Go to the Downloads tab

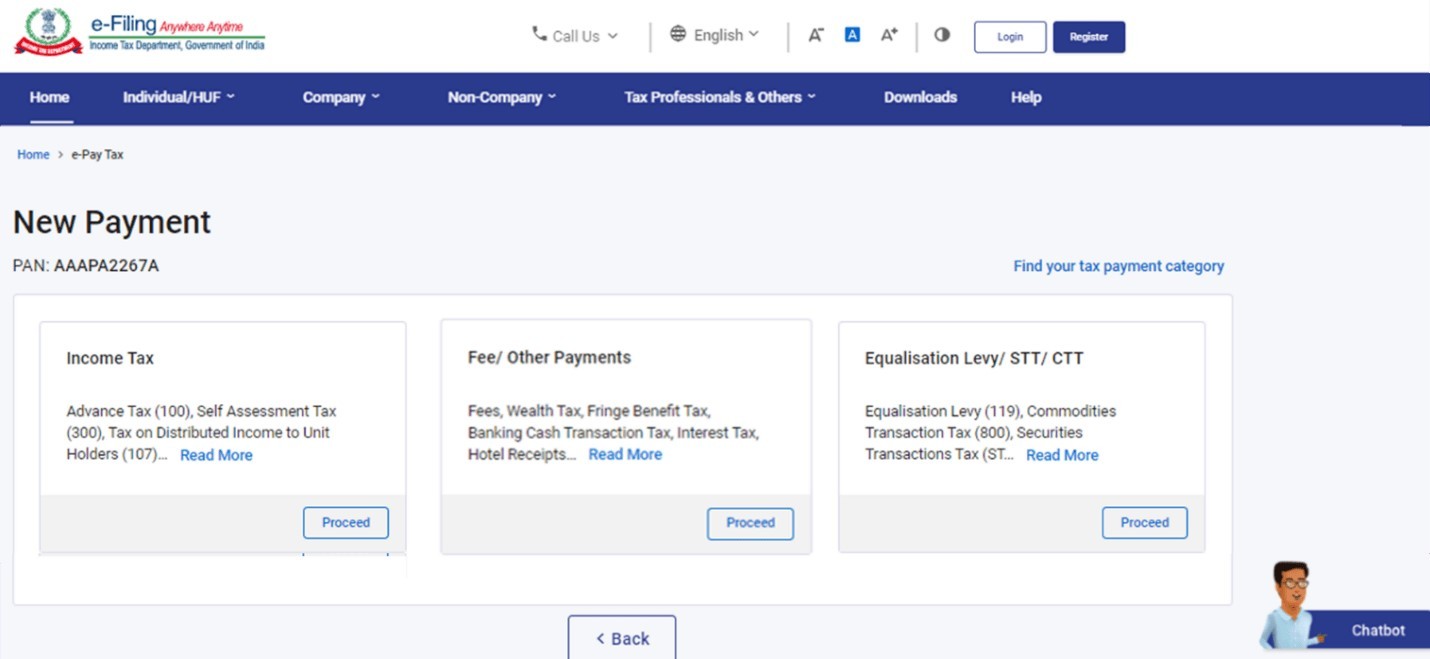(920, 97)
